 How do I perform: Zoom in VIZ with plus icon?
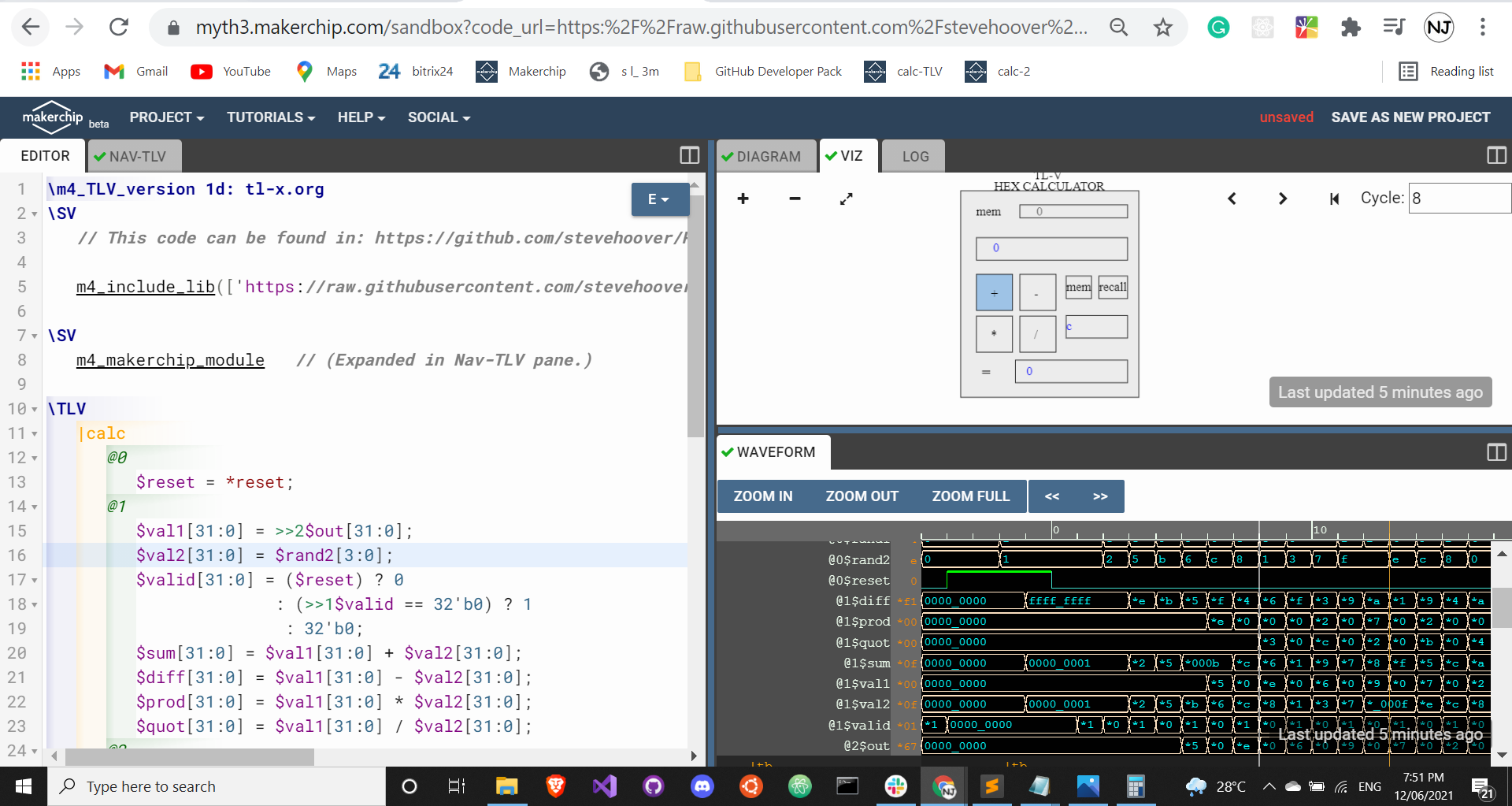743,199
